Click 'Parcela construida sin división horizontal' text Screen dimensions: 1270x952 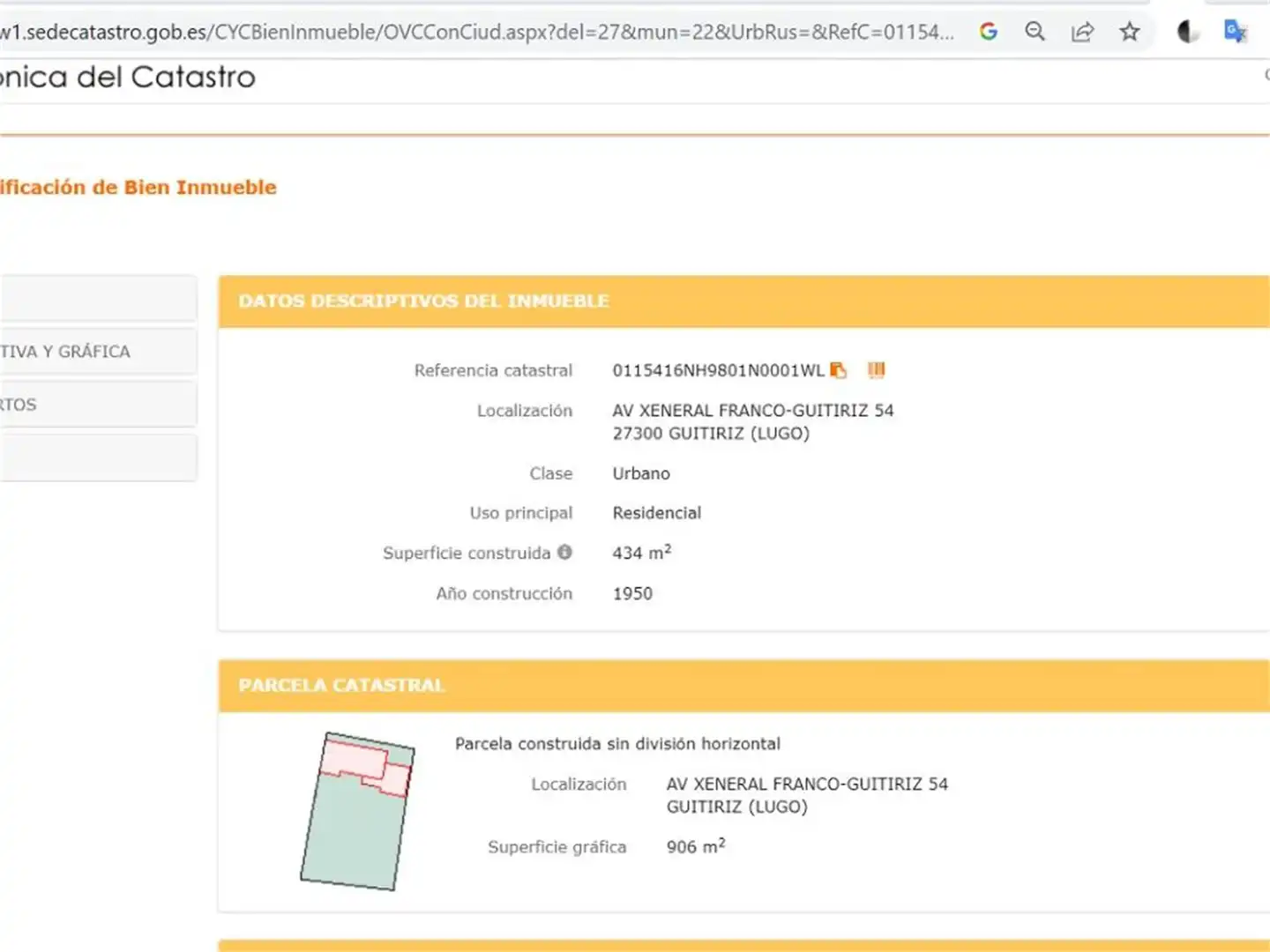pos(617,743)
